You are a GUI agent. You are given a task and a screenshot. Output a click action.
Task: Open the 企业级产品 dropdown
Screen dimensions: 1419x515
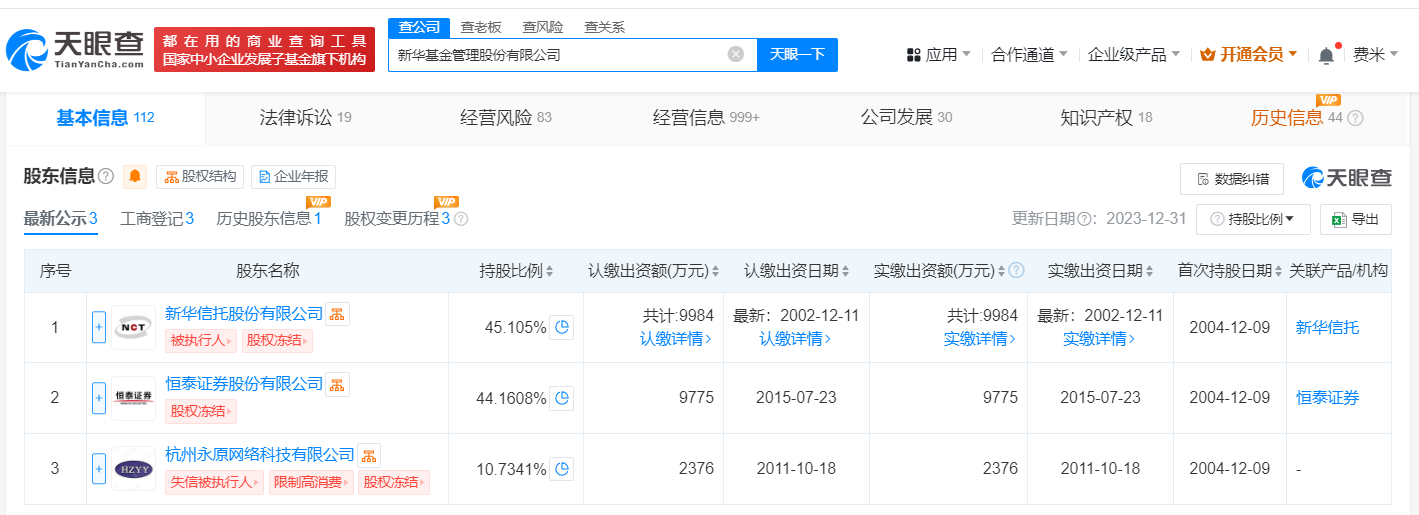1133,54
